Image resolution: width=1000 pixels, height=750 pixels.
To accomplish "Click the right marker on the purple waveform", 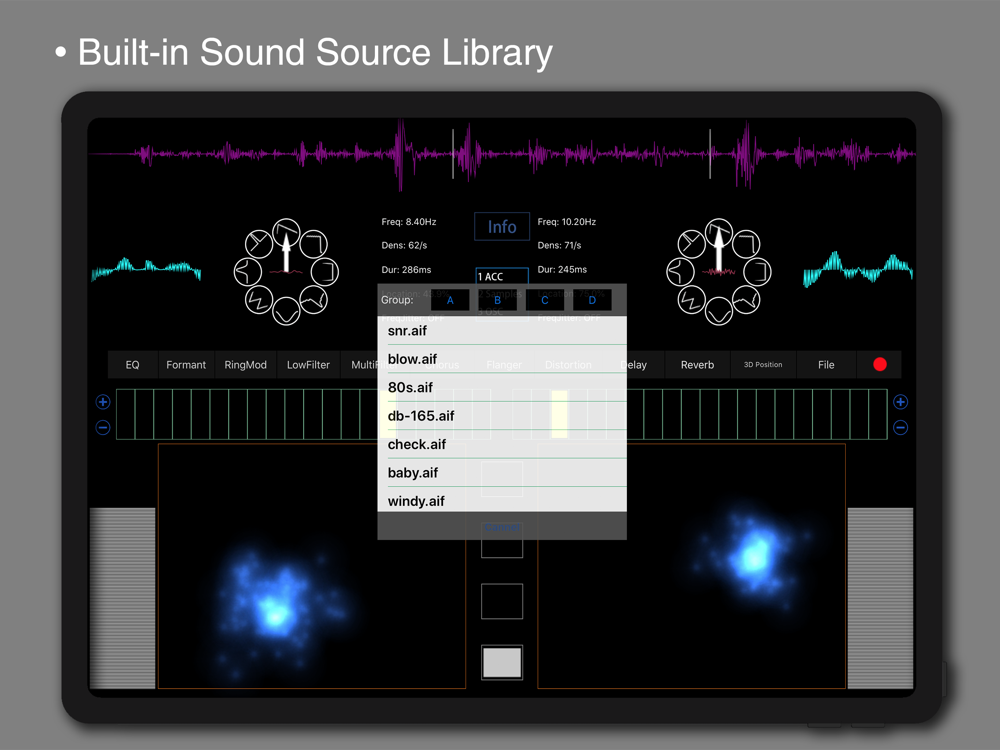I will (710, 154).
